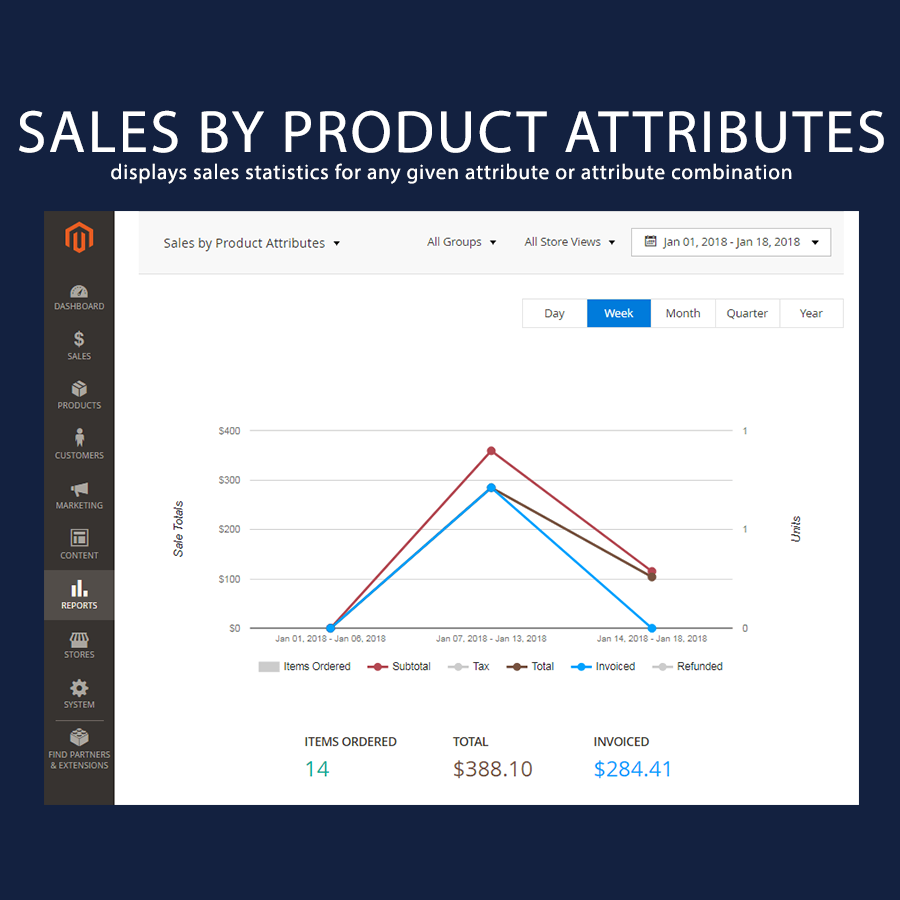Click the Invoiced value $284.41
Image resolution: width=900 pixels, height=900 pixels.
click(633, 769)
